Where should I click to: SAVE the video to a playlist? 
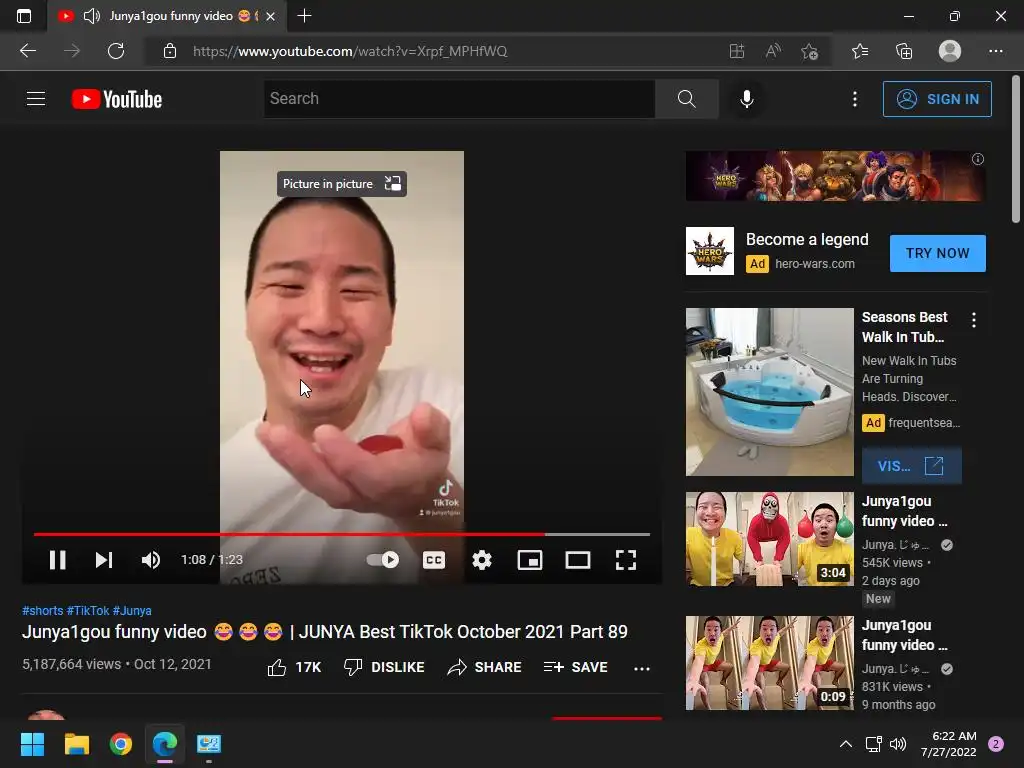tap(575, 667)
